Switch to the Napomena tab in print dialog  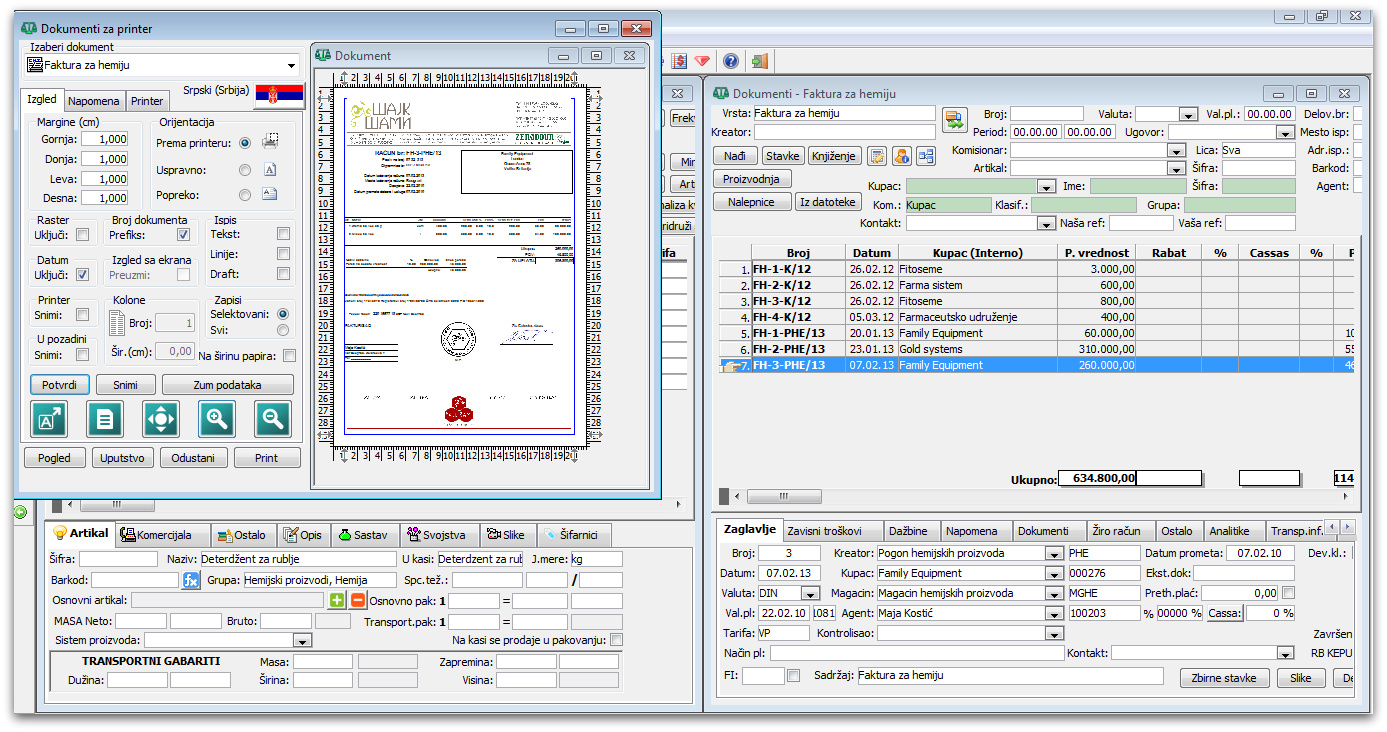pyautogui.click(x=94, y=101)
